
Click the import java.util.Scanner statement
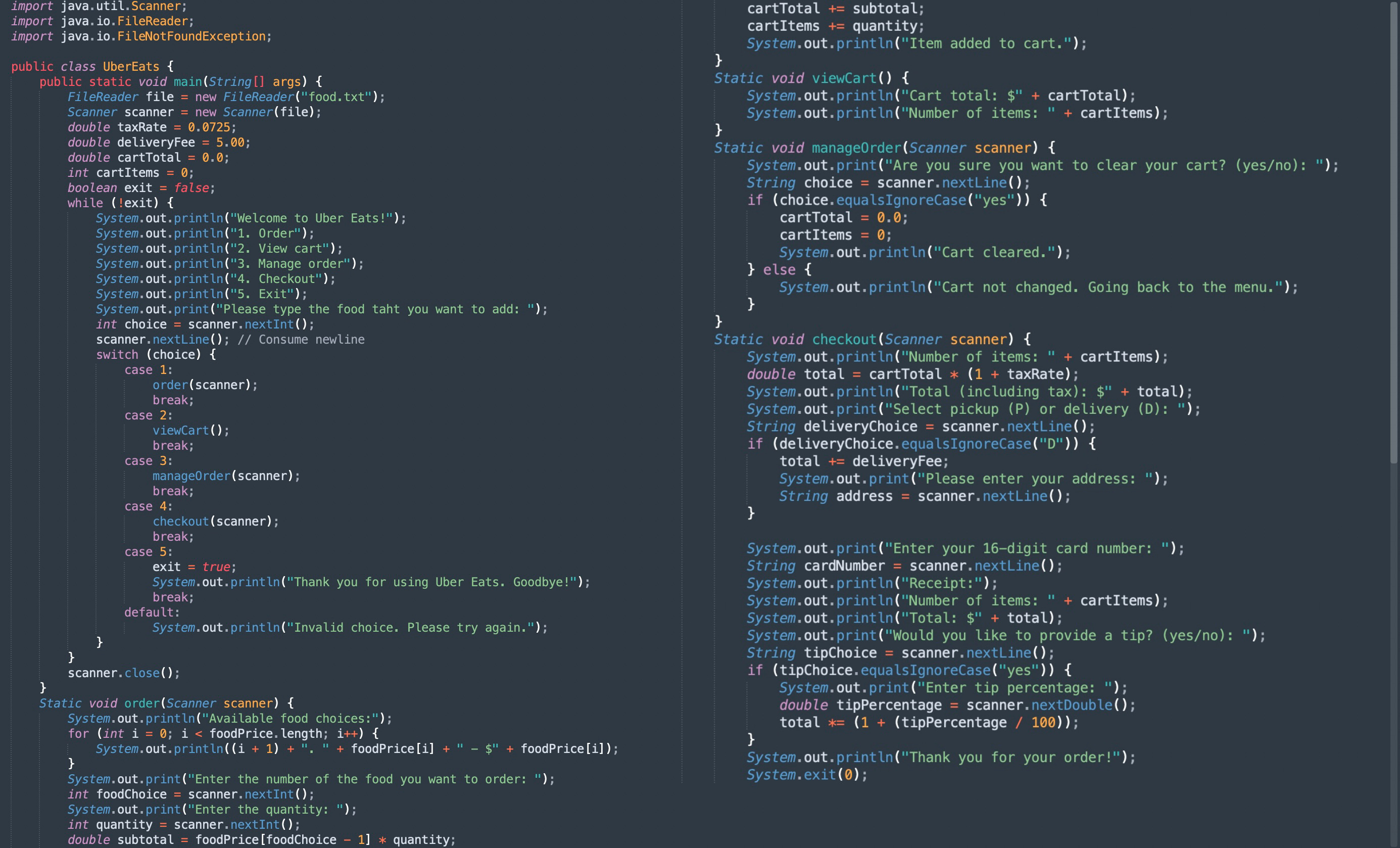[x=96, y=6]
